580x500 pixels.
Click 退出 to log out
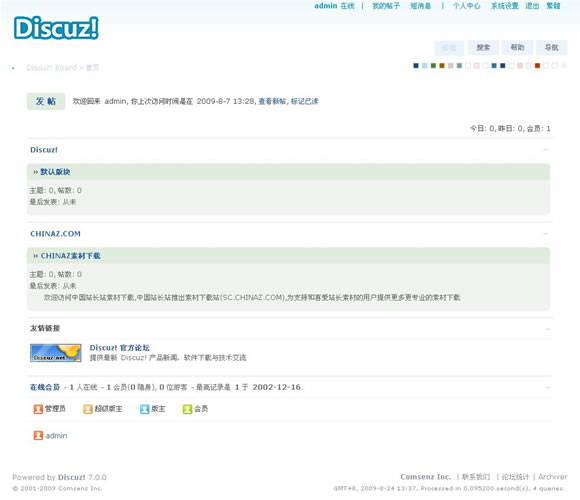(x=532, y=6)
